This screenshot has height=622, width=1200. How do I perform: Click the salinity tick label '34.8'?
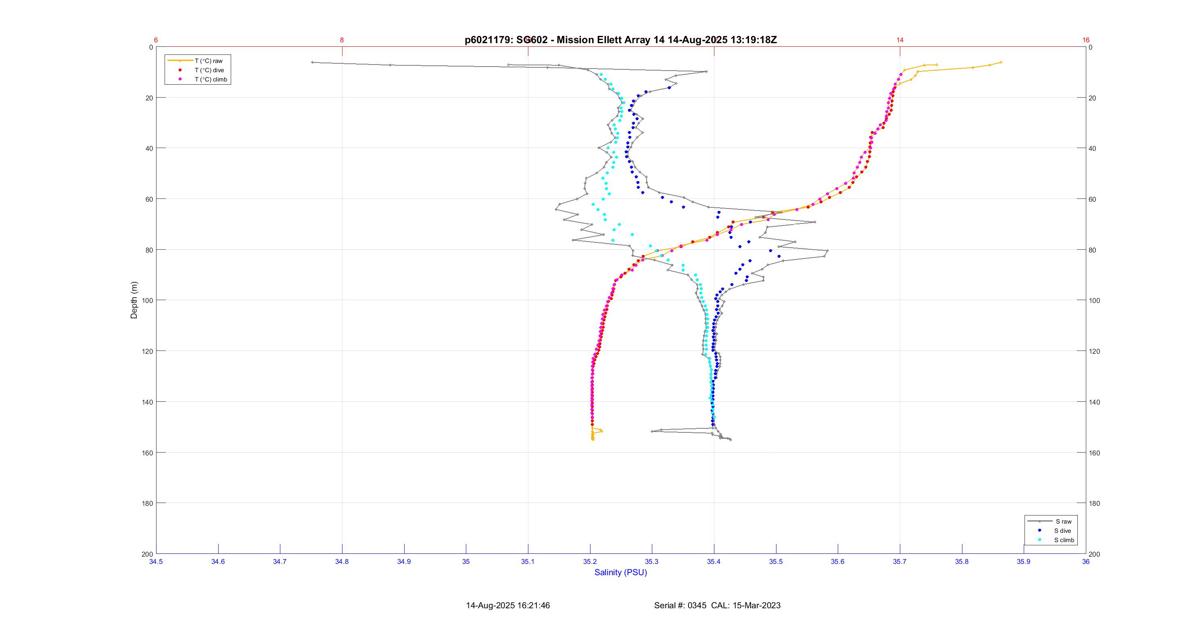[342, 562]
